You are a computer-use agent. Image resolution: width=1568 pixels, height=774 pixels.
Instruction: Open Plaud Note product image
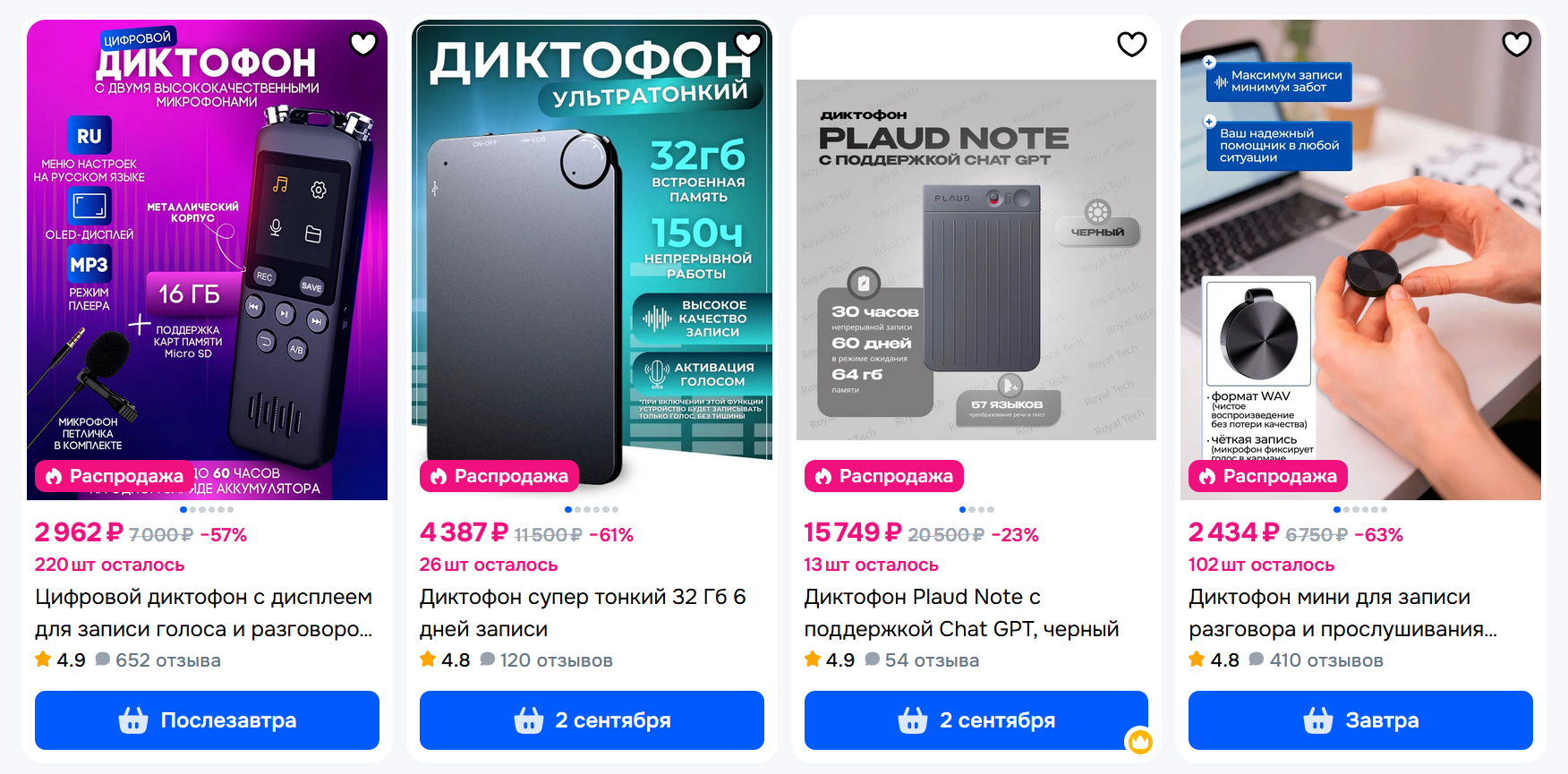click(976, 259)
